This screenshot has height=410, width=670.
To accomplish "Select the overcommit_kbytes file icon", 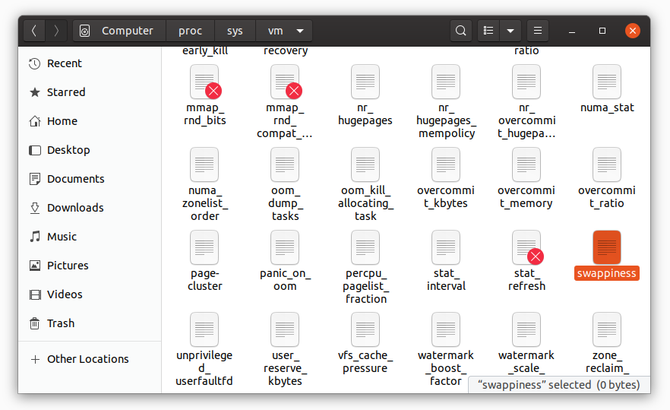I will [446, 164].
